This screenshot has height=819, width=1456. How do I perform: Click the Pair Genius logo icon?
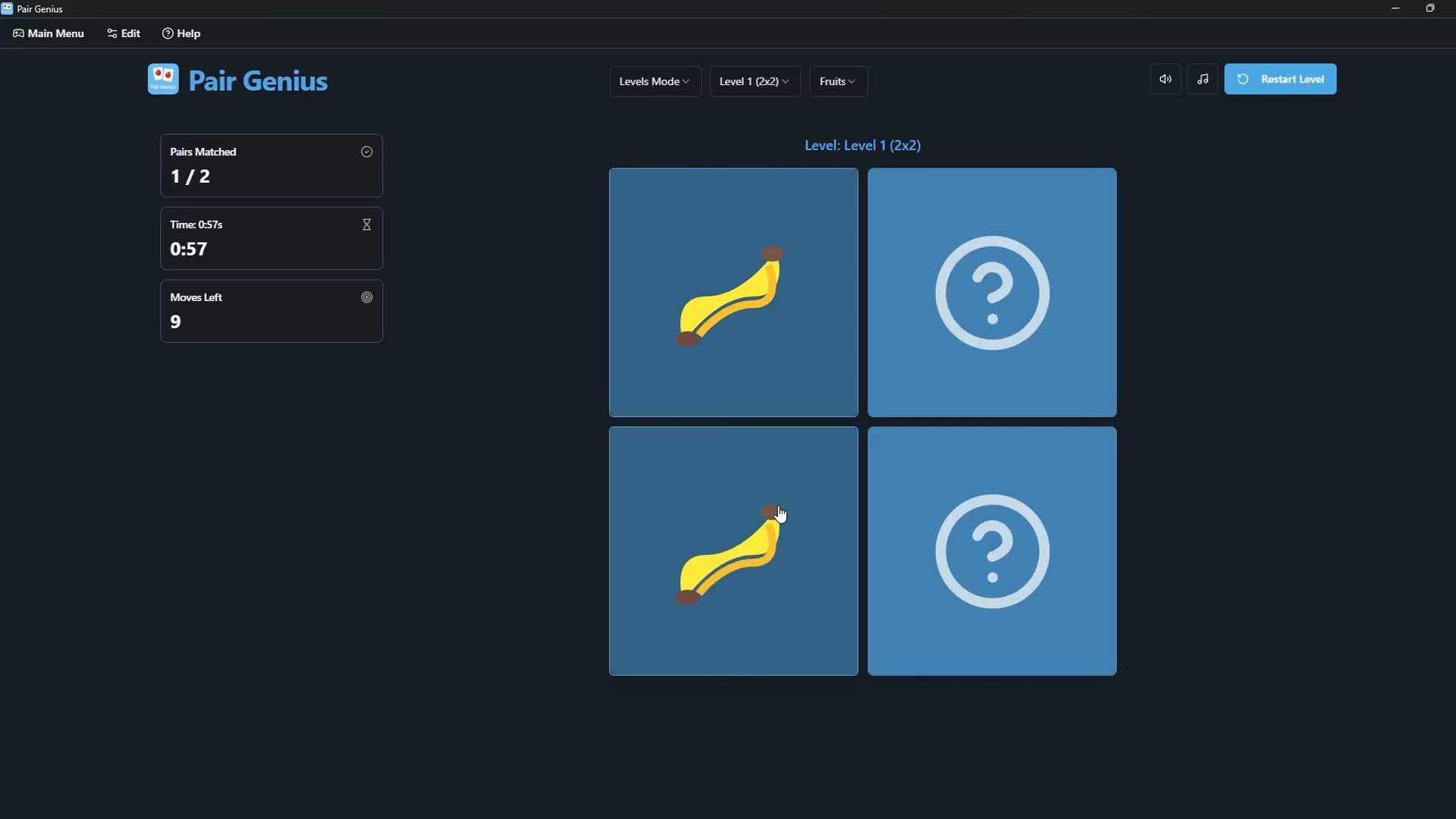[x=163, y=79]
